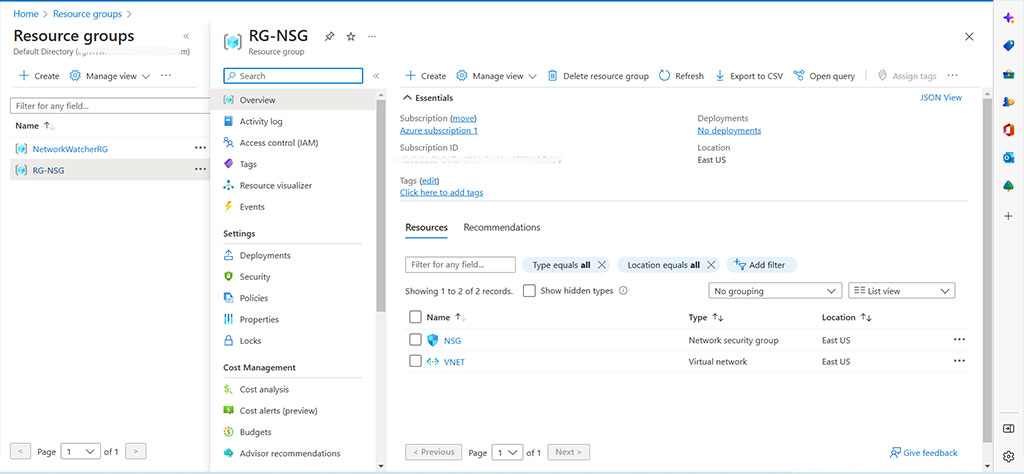Collapse the Resource groups list pane
The width and height of the screenshot is (1024, 474).
pyautogui.click(x=186, y=37)
